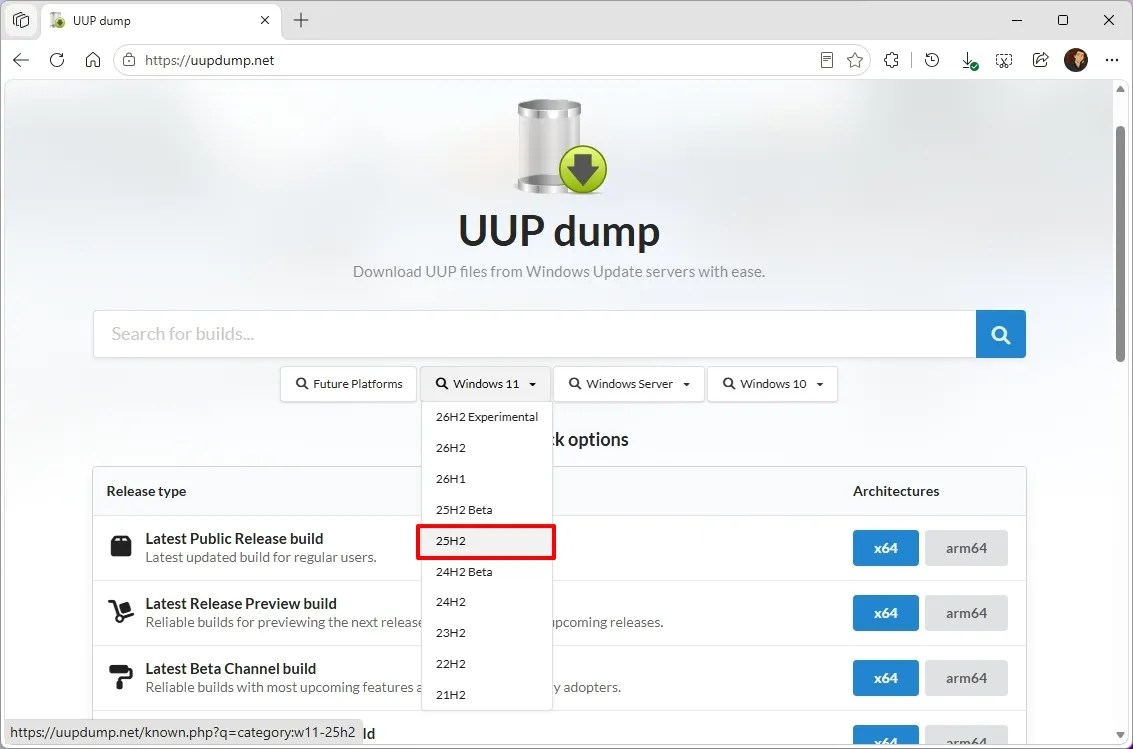Click arm64 for Latest Public Release build
This screenshot has width=1133, height=749.
point(966,548)
